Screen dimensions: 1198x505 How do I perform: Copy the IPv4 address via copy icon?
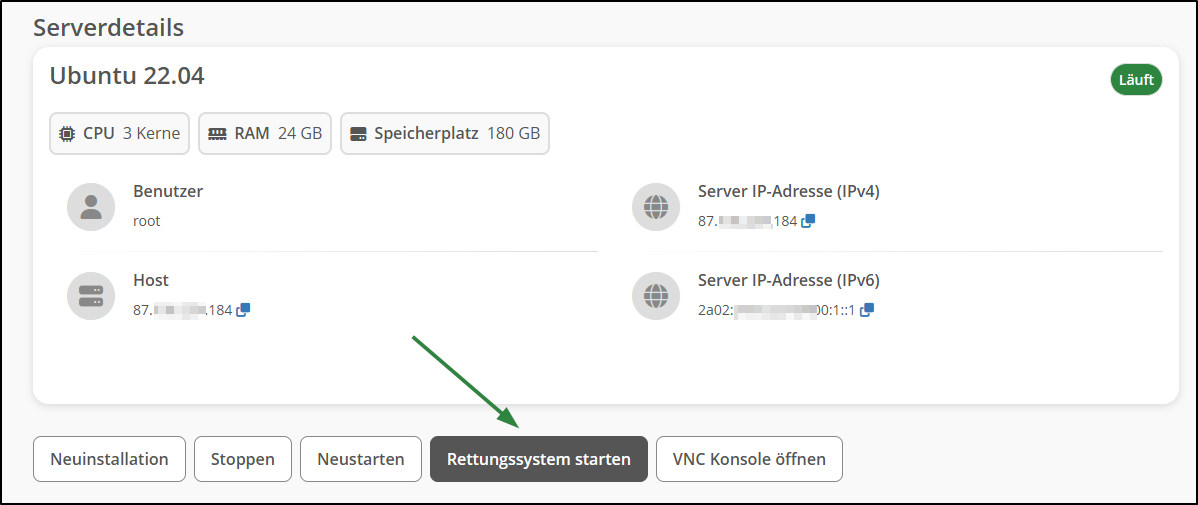pos(808,221)
